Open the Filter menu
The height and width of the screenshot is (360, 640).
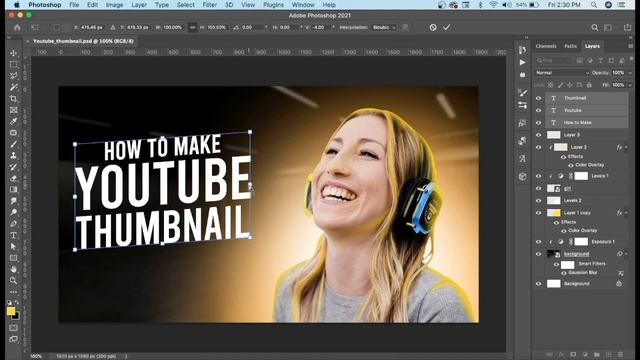point(209,5)
